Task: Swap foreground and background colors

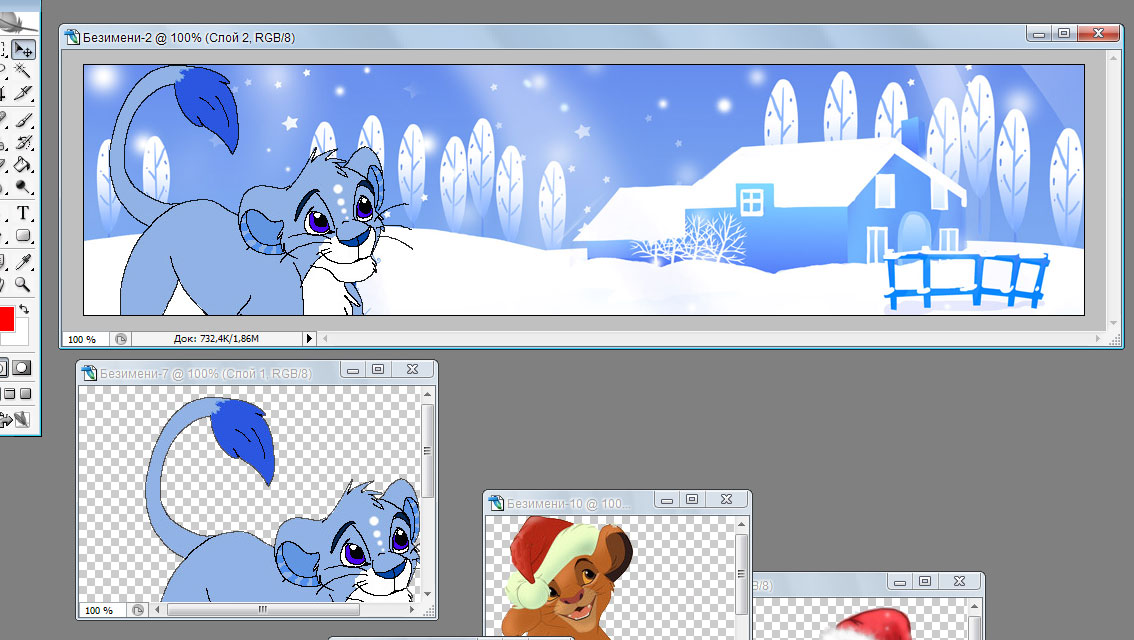Action: click(24, 309)
